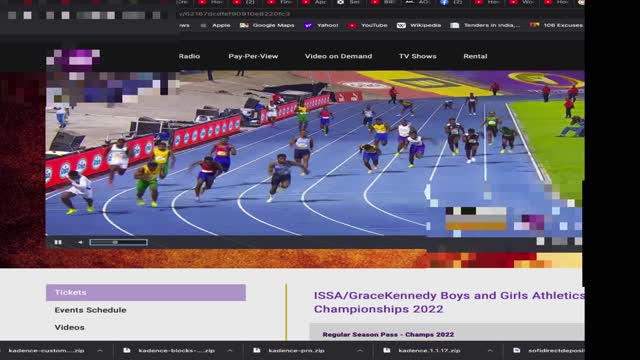Screen dimensions: 640x360
Task: Select the Tickets sidebar item
Action: pos(146,293)
